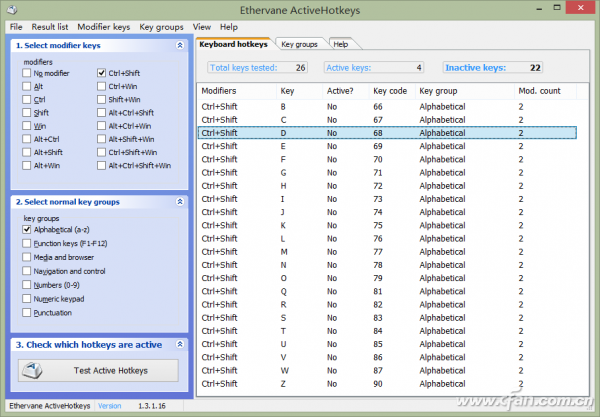
Task: Collapse the Select modifier keys panel
Action: click(179, 46)
